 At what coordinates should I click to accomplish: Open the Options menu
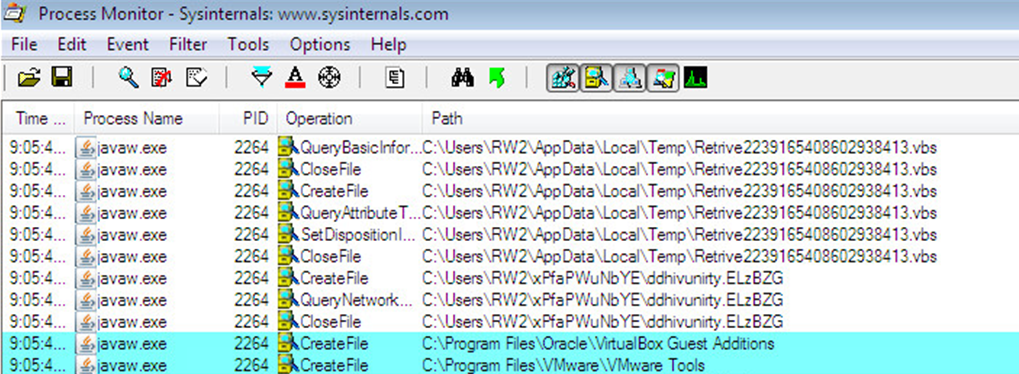[320, 45]
